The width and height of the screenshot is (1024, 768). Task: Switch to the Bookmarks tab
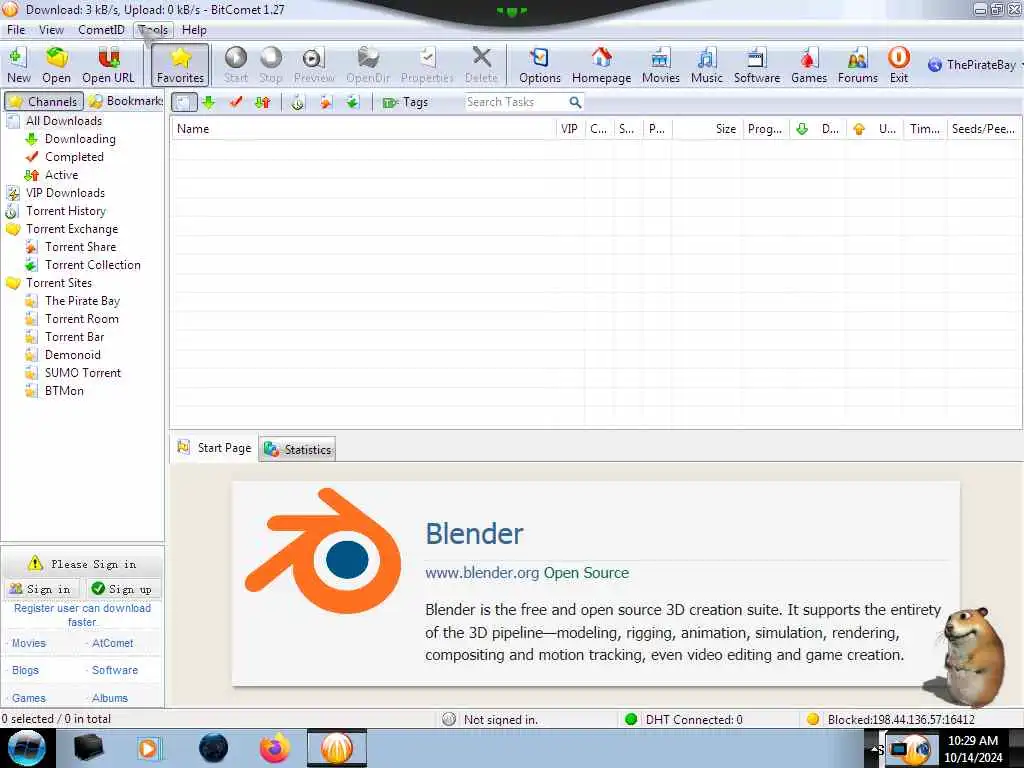pos(125,101)
